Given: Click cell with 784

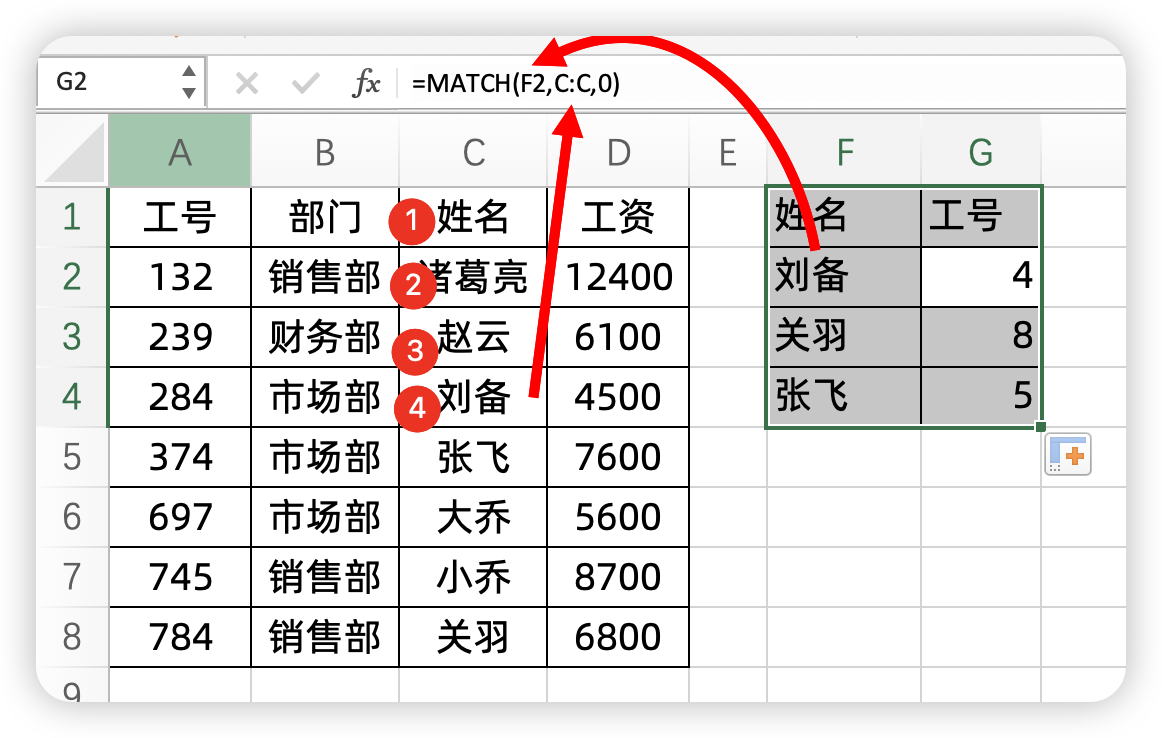Looking at the screenshot, I should coord(180,637).
